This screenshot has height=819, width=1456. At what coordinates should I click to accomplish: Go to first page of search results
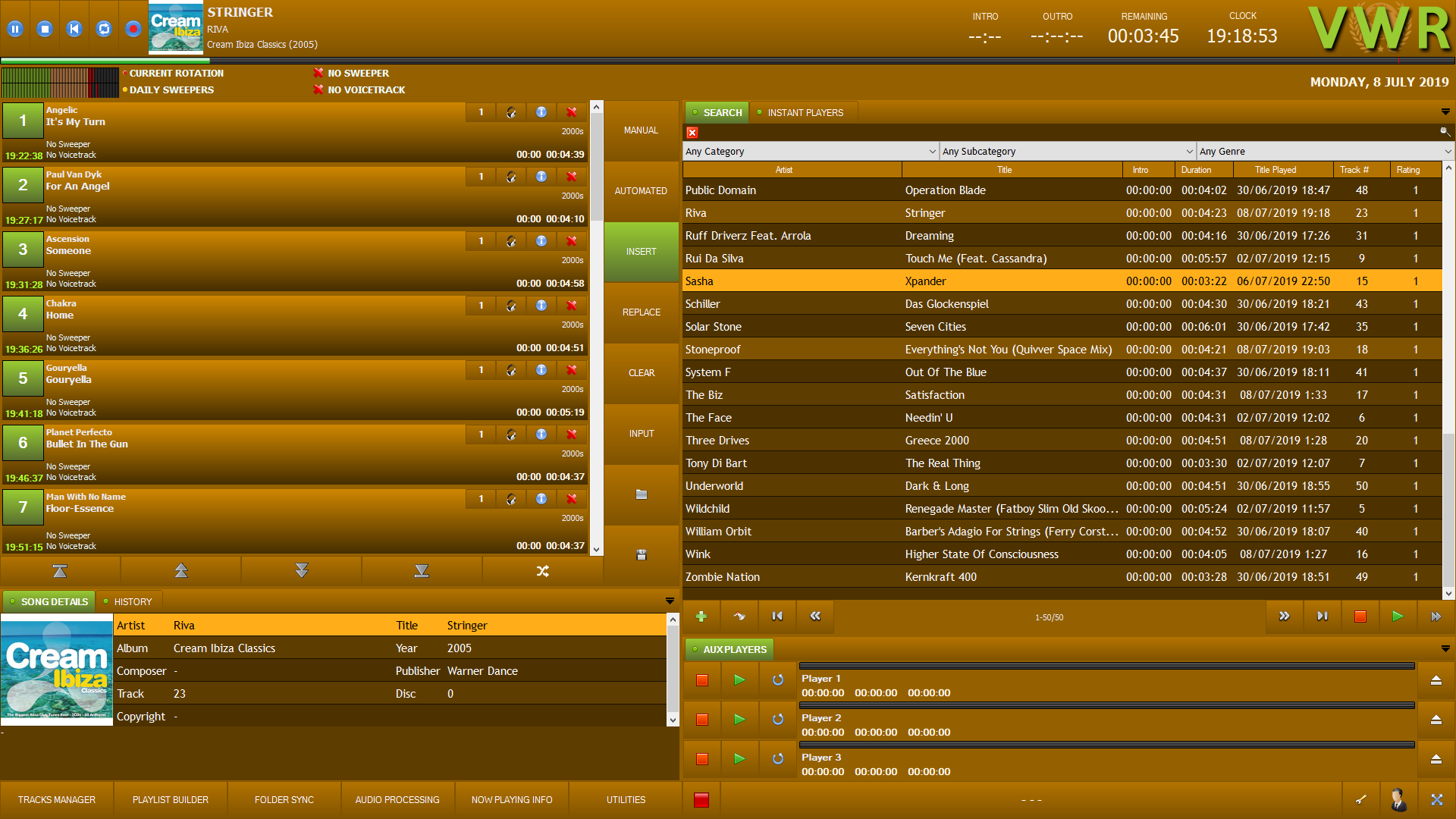777,617
